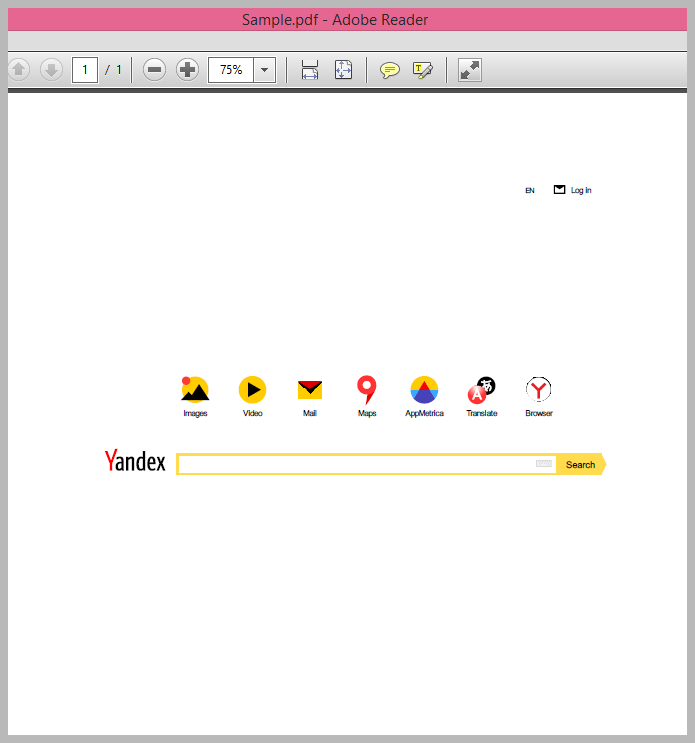Go to next page with down arrow
Image resolution: width=695 pixels, height=743 pixels.
pos(51,70)
